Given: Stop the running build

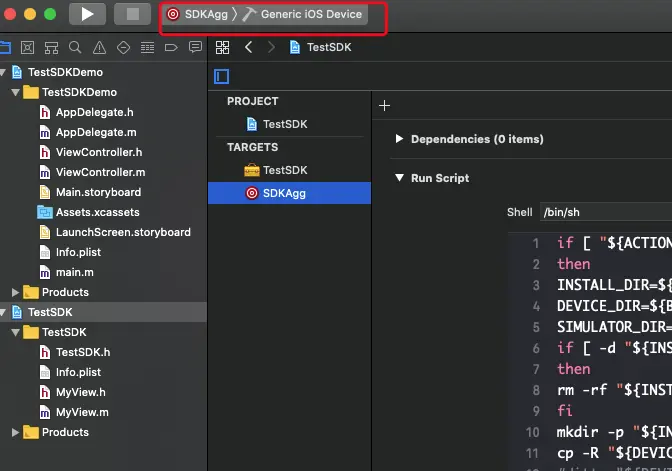Looking at the screenshot, I should (x=132, y=14).
